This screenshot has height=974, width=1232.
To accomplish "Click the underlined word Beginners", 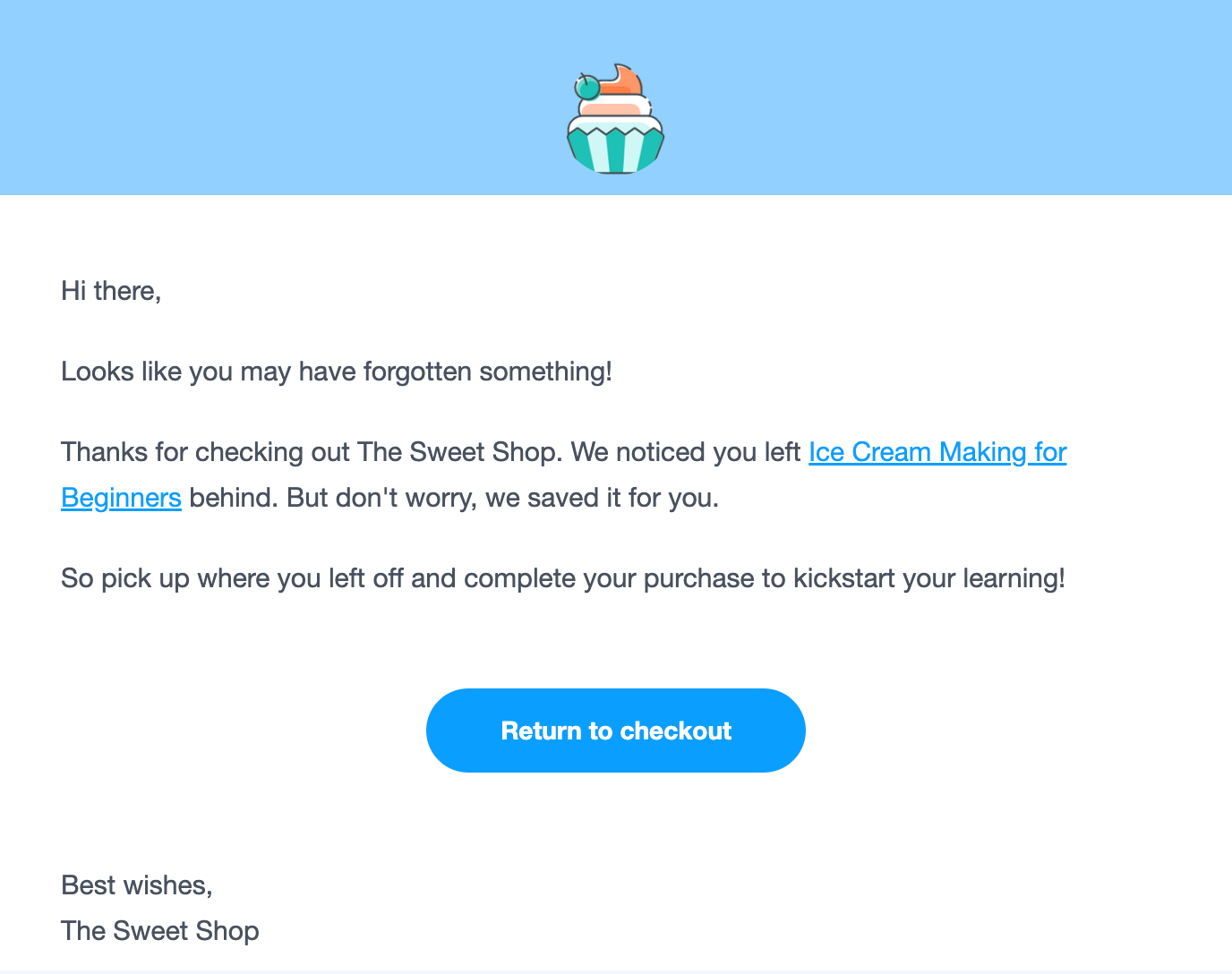I will (122, 498).
